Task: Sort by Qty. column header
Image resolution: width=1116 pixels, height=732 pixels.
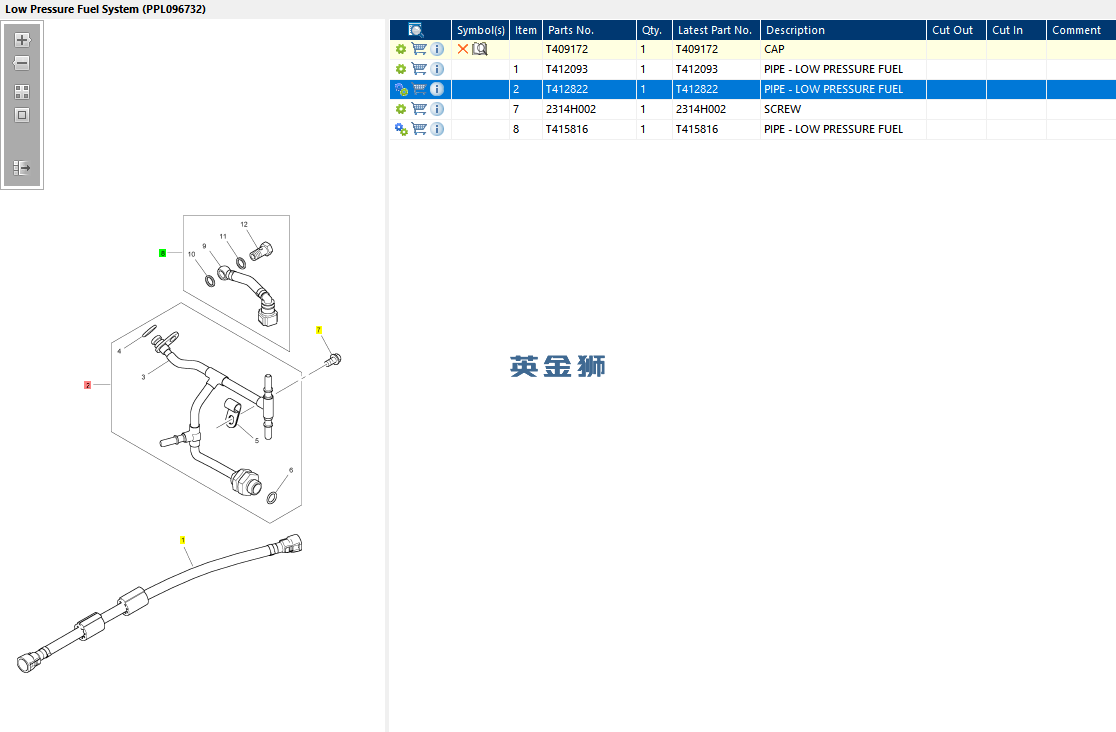Action: (x=654, y=30)
